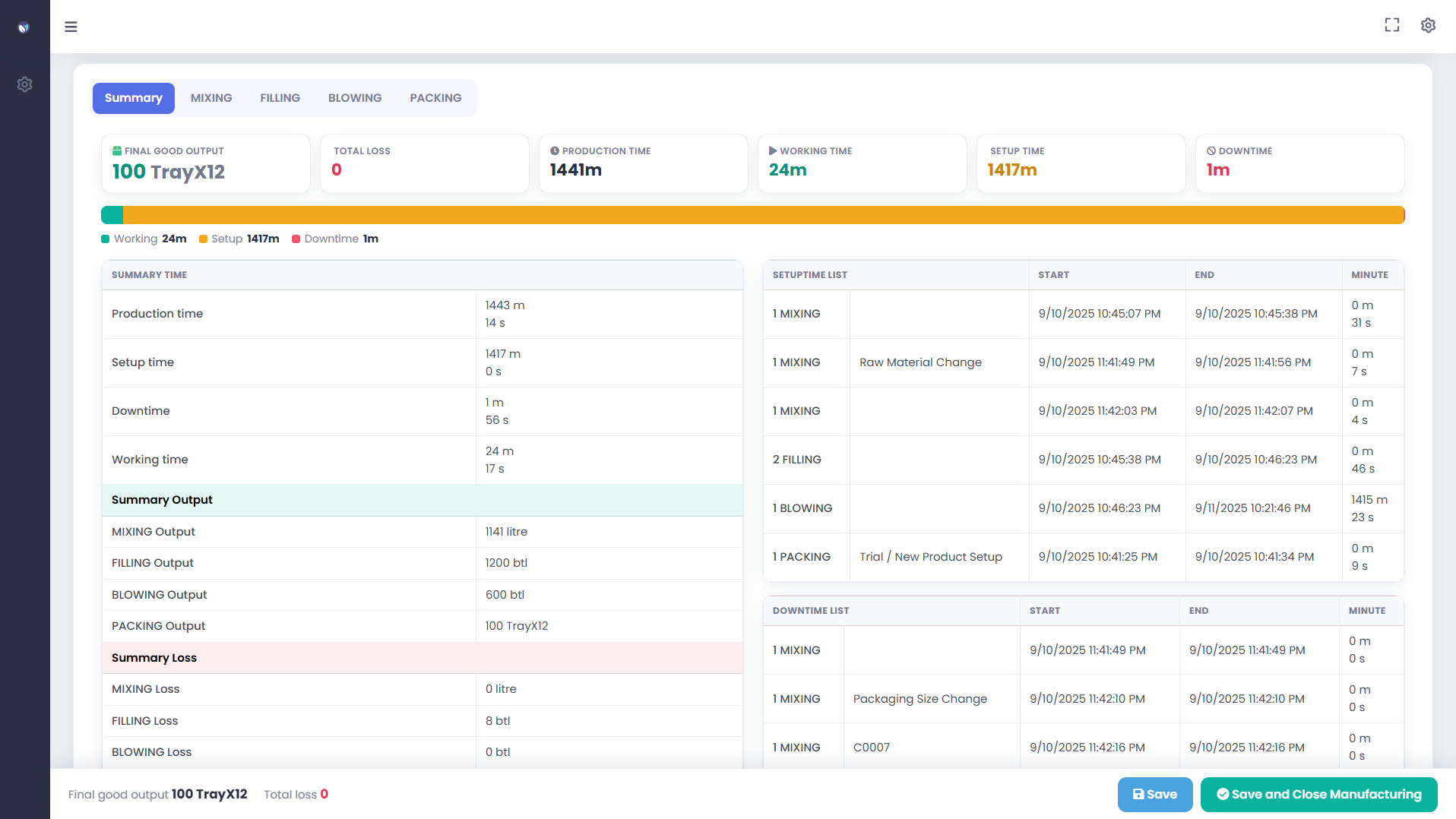1456x819 pixels.
Task: Click the green Working legend swatch
Action: (x=106, y=239)
